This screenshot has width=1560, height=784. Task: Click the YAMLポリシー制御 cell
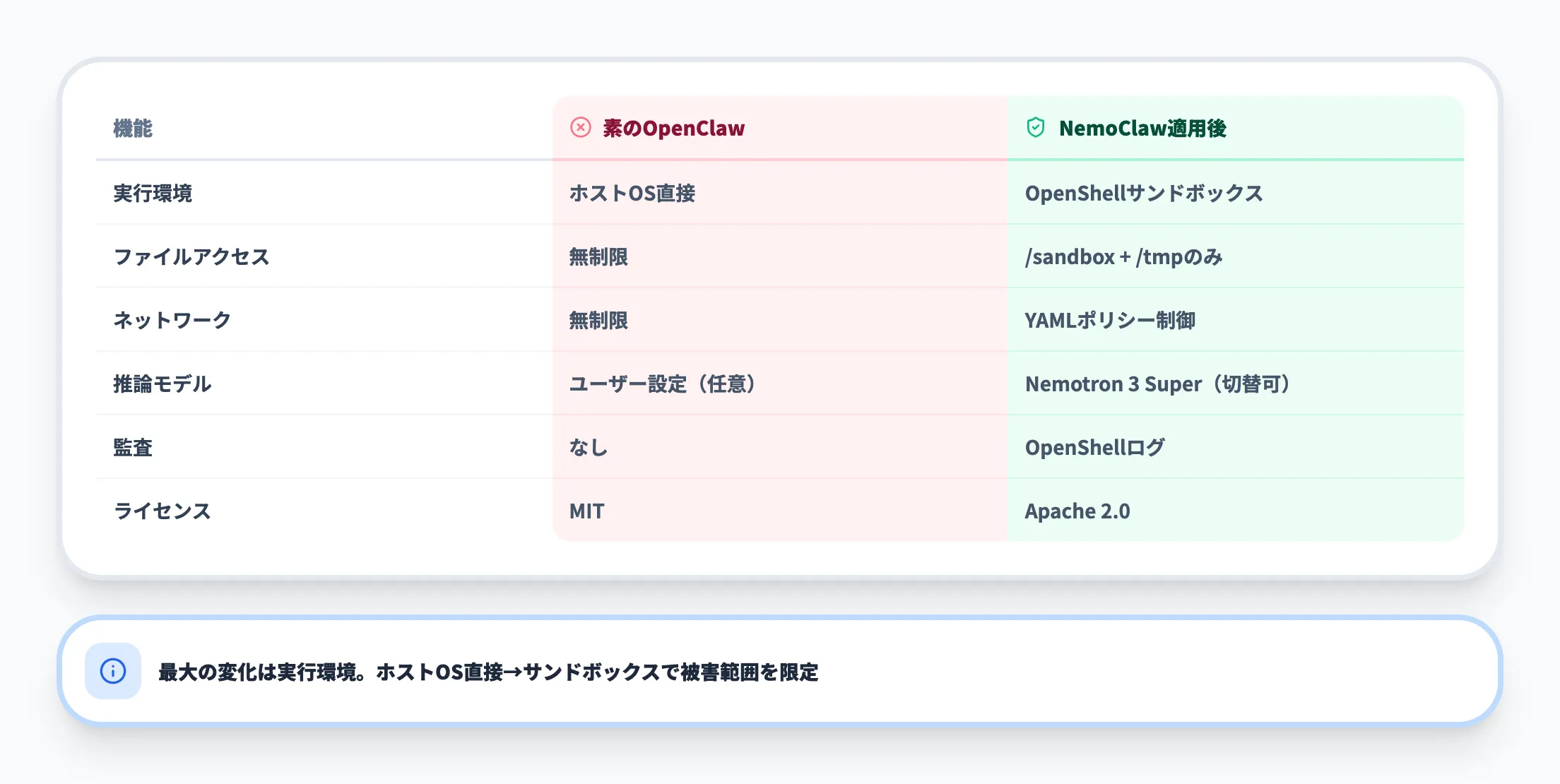(x=1113, y=320)
